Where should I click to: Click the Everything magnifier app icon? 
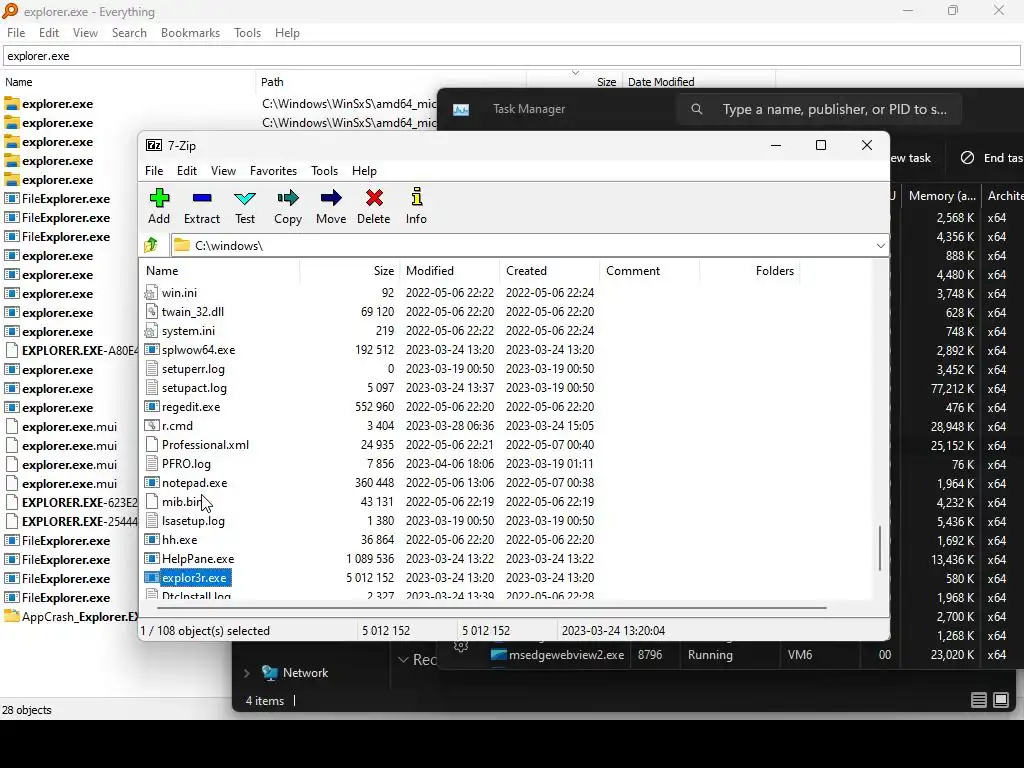click(10, 11)
